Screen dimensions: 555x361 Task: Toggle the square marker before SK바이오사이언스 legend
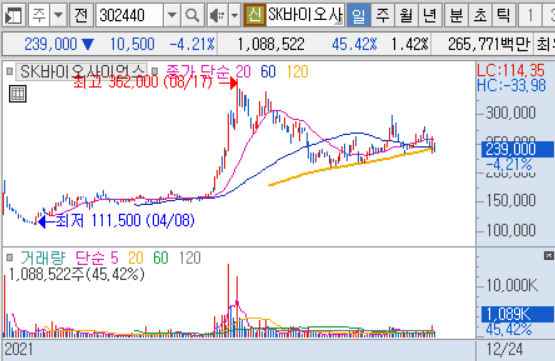click(10, 71)
